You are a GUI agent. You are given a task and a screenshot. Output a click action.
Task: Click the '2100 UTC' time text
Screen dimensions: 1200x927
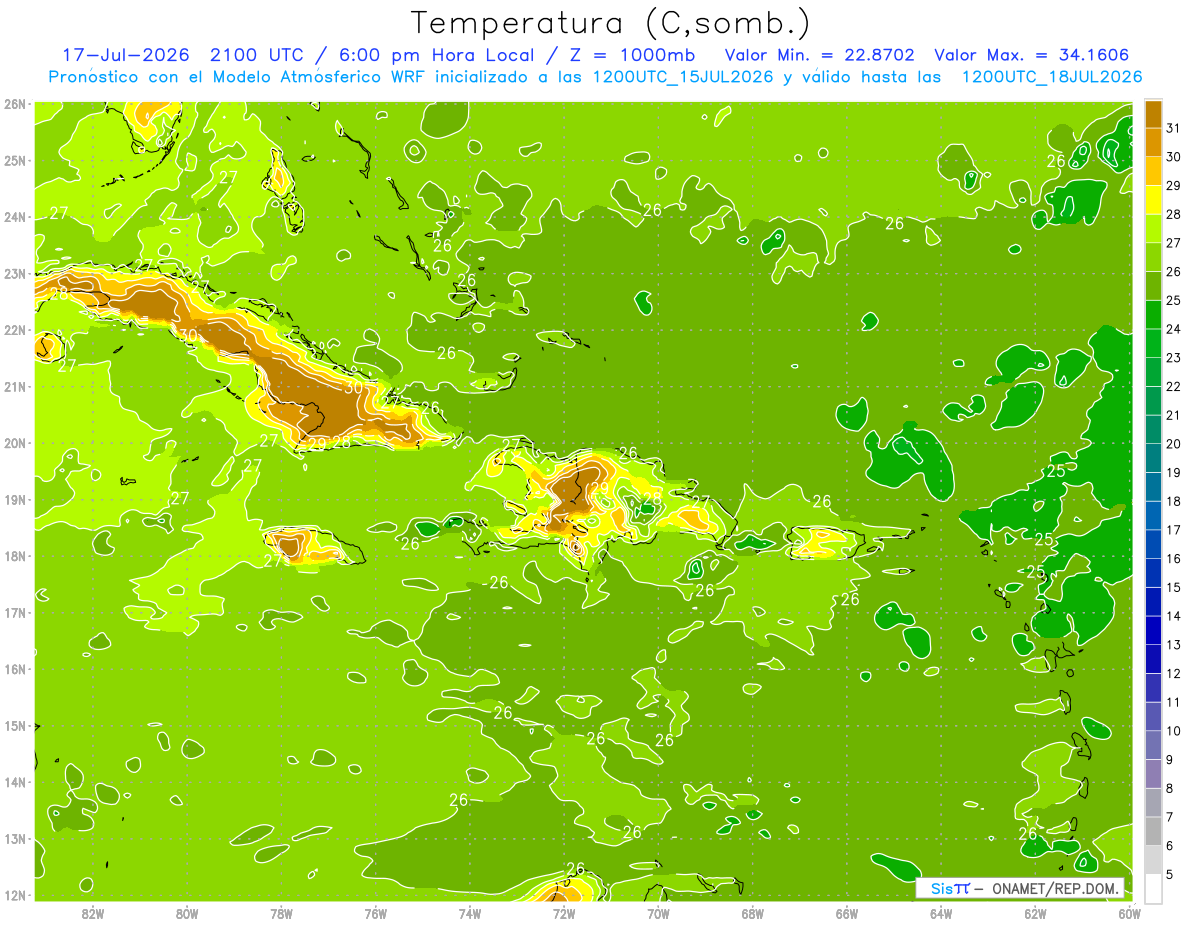(x=257, y=55)
